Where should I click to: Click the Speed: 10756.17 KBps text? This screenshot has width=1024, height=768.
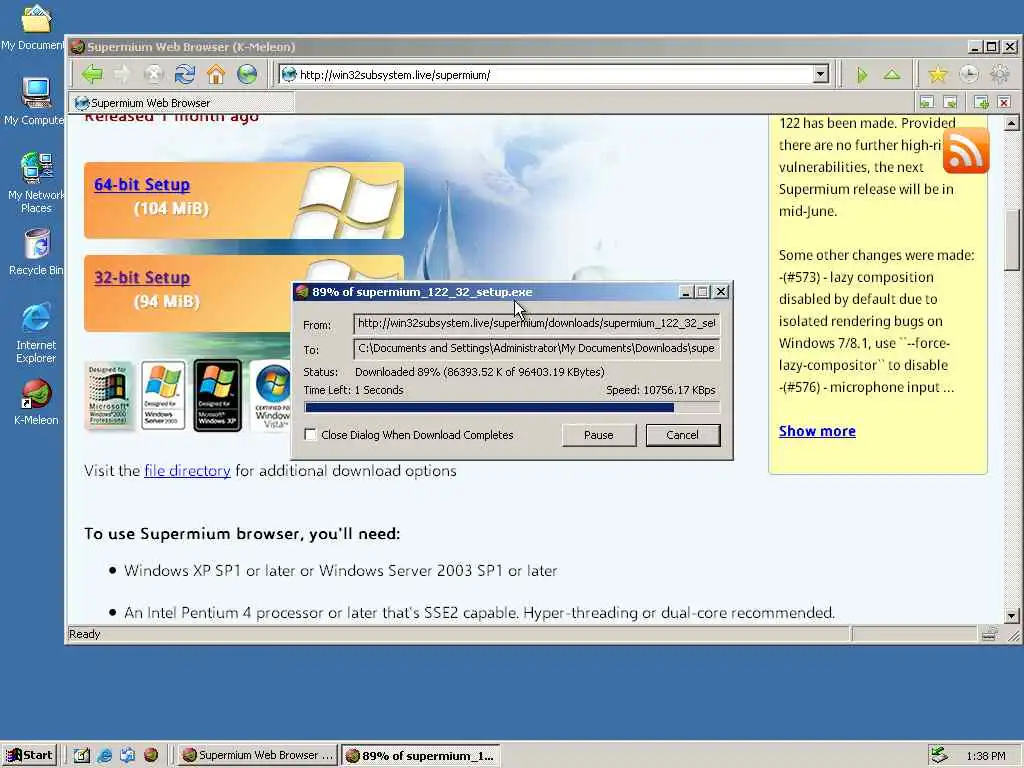coord(660,391)
